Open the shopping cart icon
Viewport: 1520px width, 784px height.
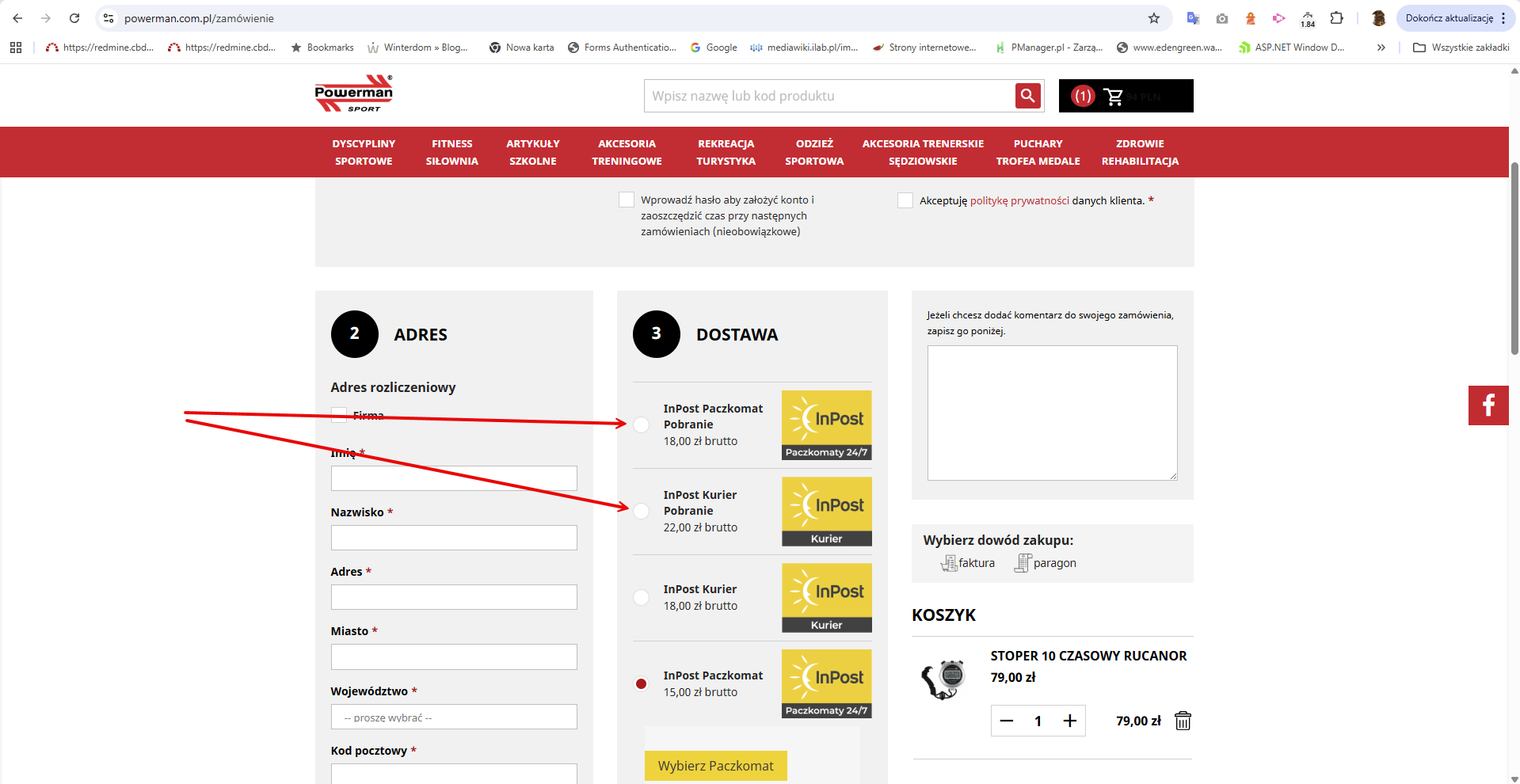pyautogui.click(x=1113, y=97)
